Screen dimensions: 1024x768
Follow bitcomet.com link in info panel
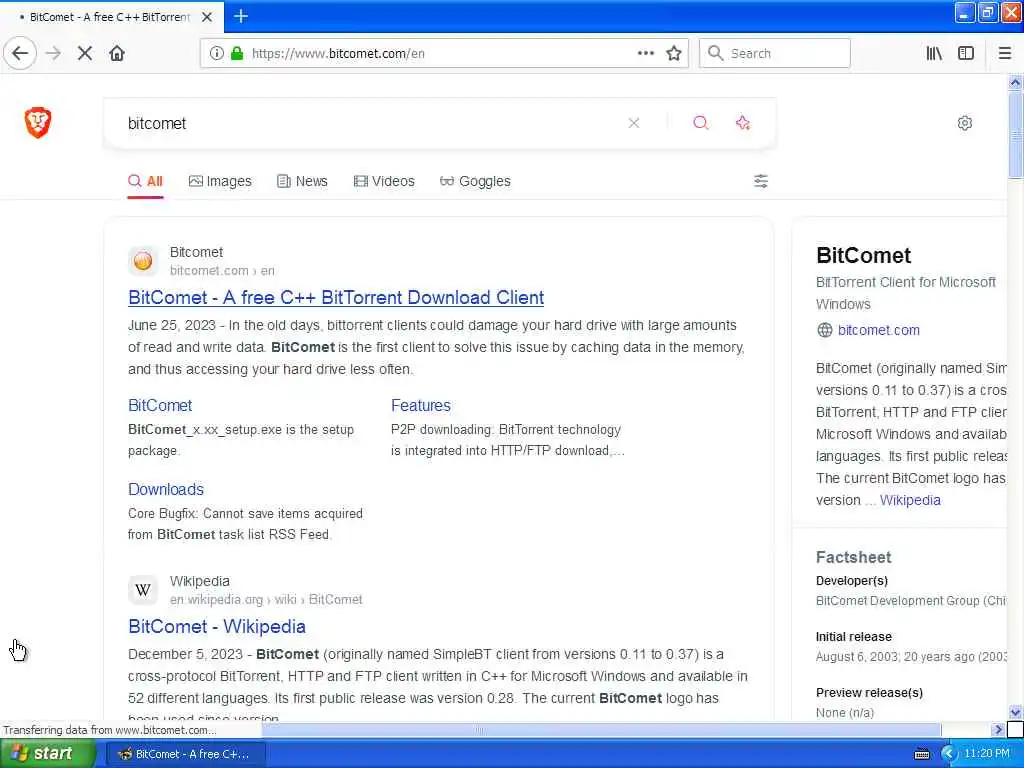tap(878, 330)
